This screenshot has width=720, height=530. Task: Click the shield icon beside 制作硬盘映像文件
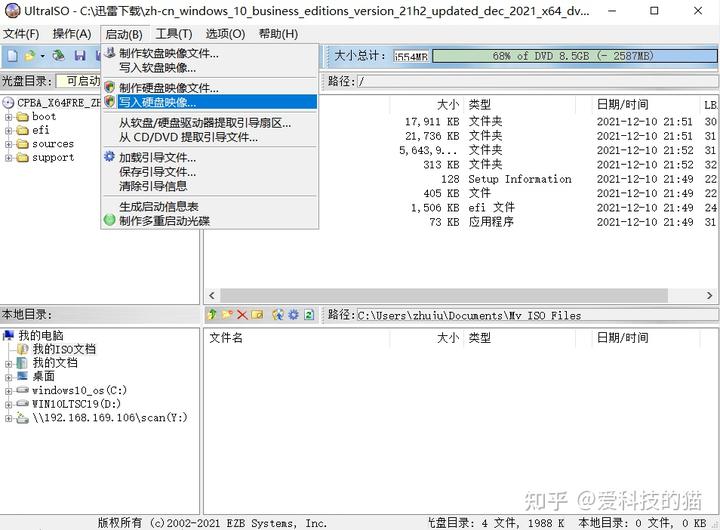109,87
